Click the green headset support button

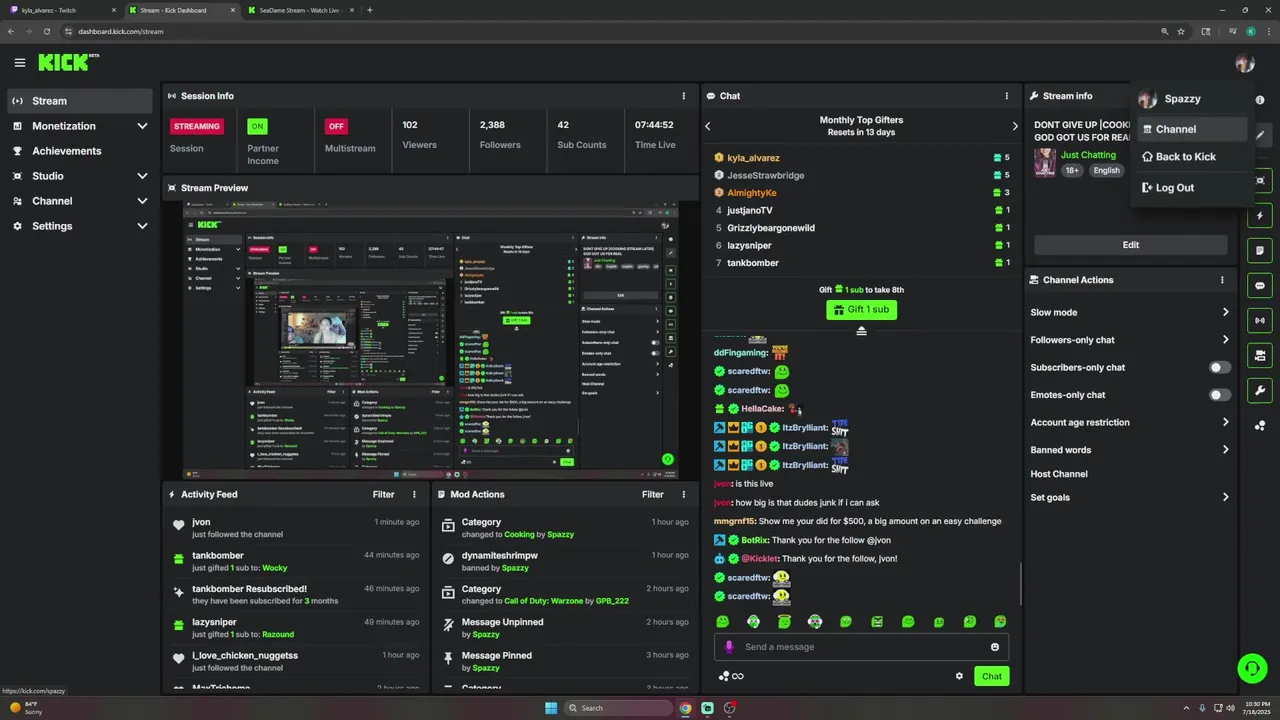pos(1252,668)
